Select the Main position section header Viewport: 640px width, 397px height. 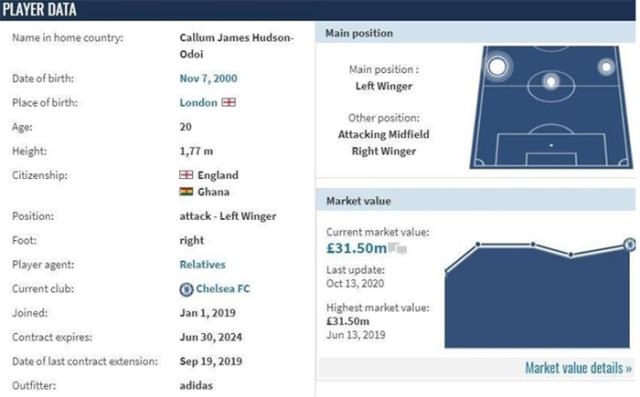[476, 33]
